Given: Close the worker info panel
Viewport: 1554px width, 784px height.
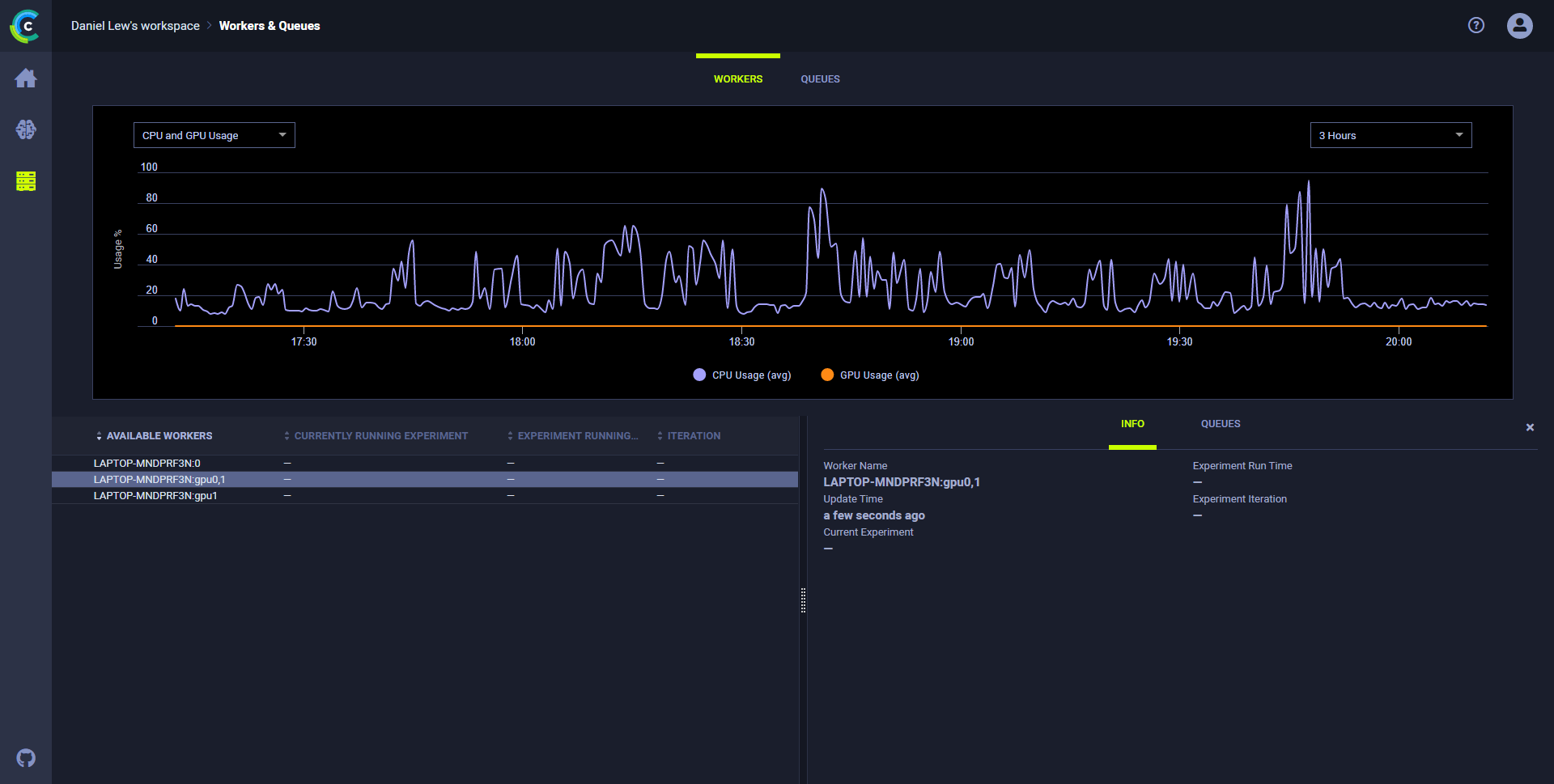Looking at the screenshot, I should pyautogui.click(x=1530, y=427).
